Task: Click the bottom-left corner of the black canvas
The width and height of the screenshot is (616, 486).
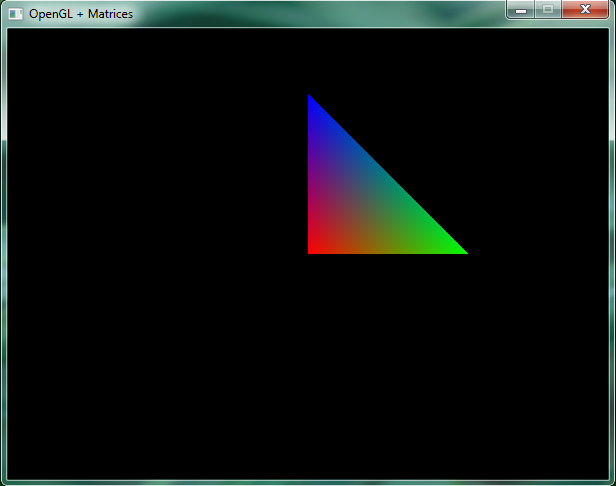Action: pos(12,476)
